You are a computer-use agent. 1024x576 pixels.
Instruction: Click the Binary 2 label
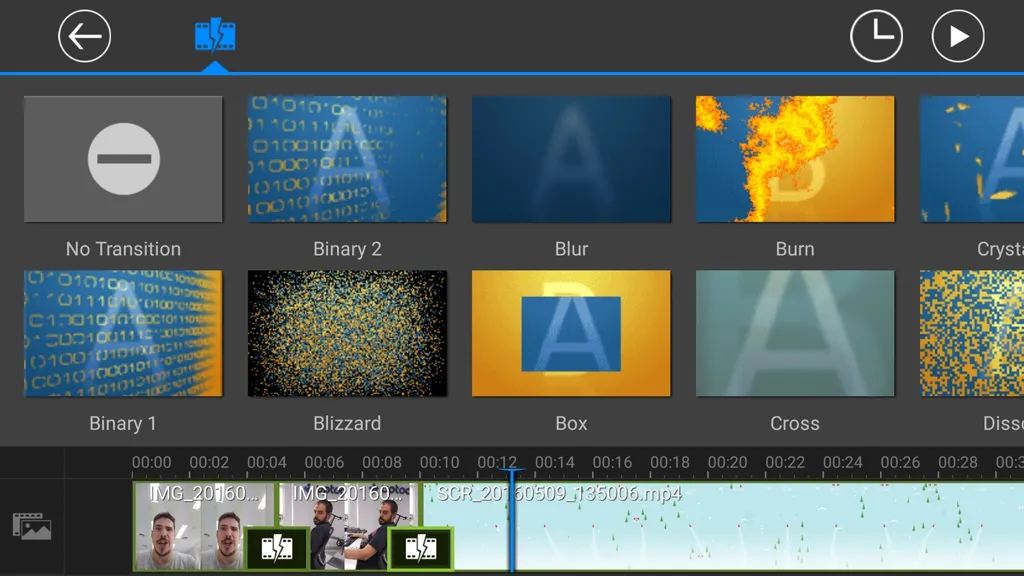[x=347, y=249]
